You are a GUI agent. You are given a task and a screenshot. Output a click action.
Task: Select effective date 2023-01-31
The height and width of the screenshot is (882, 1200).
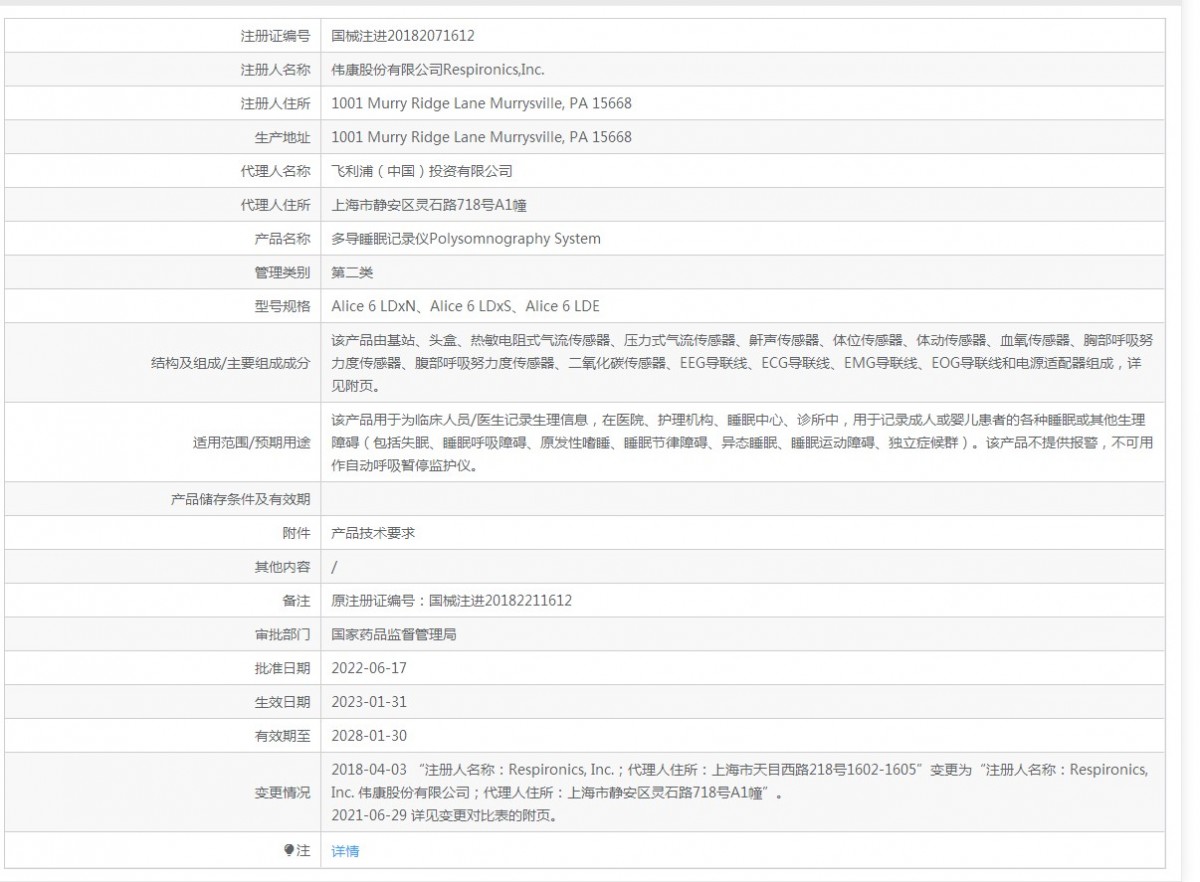369,702
